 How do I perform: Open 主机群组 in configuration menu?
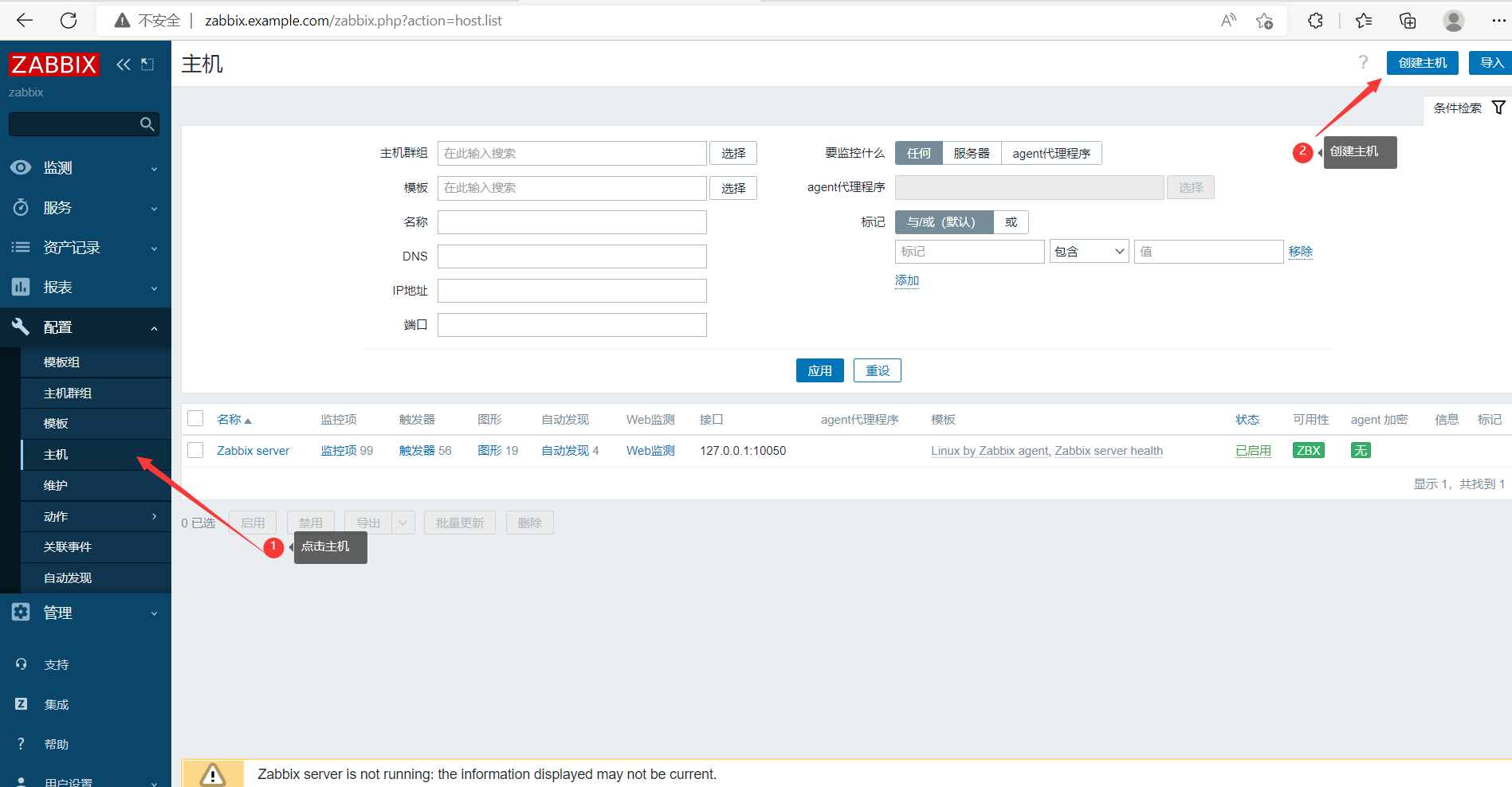tap(96, 393)
